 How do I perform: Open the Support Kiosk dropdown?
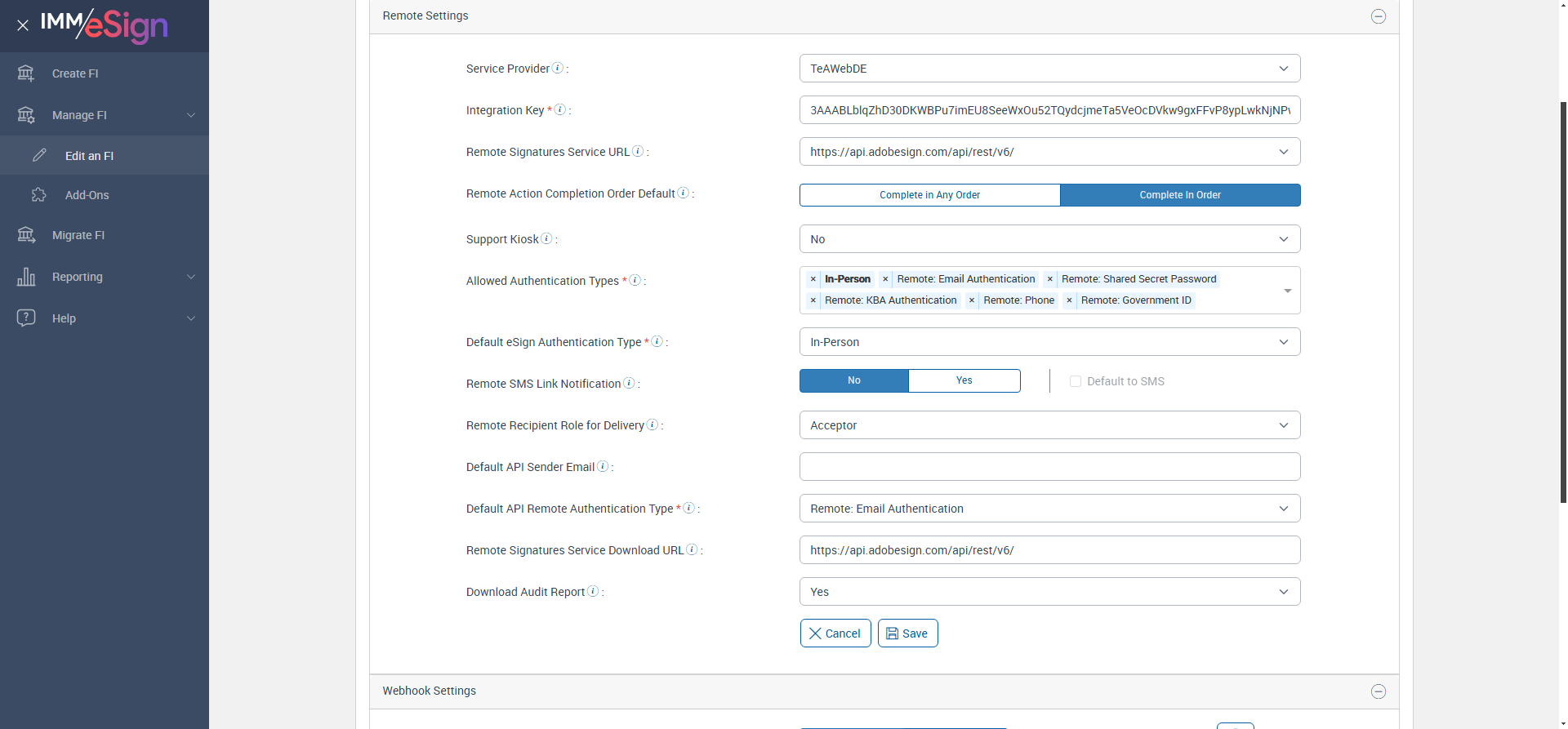1049,239
